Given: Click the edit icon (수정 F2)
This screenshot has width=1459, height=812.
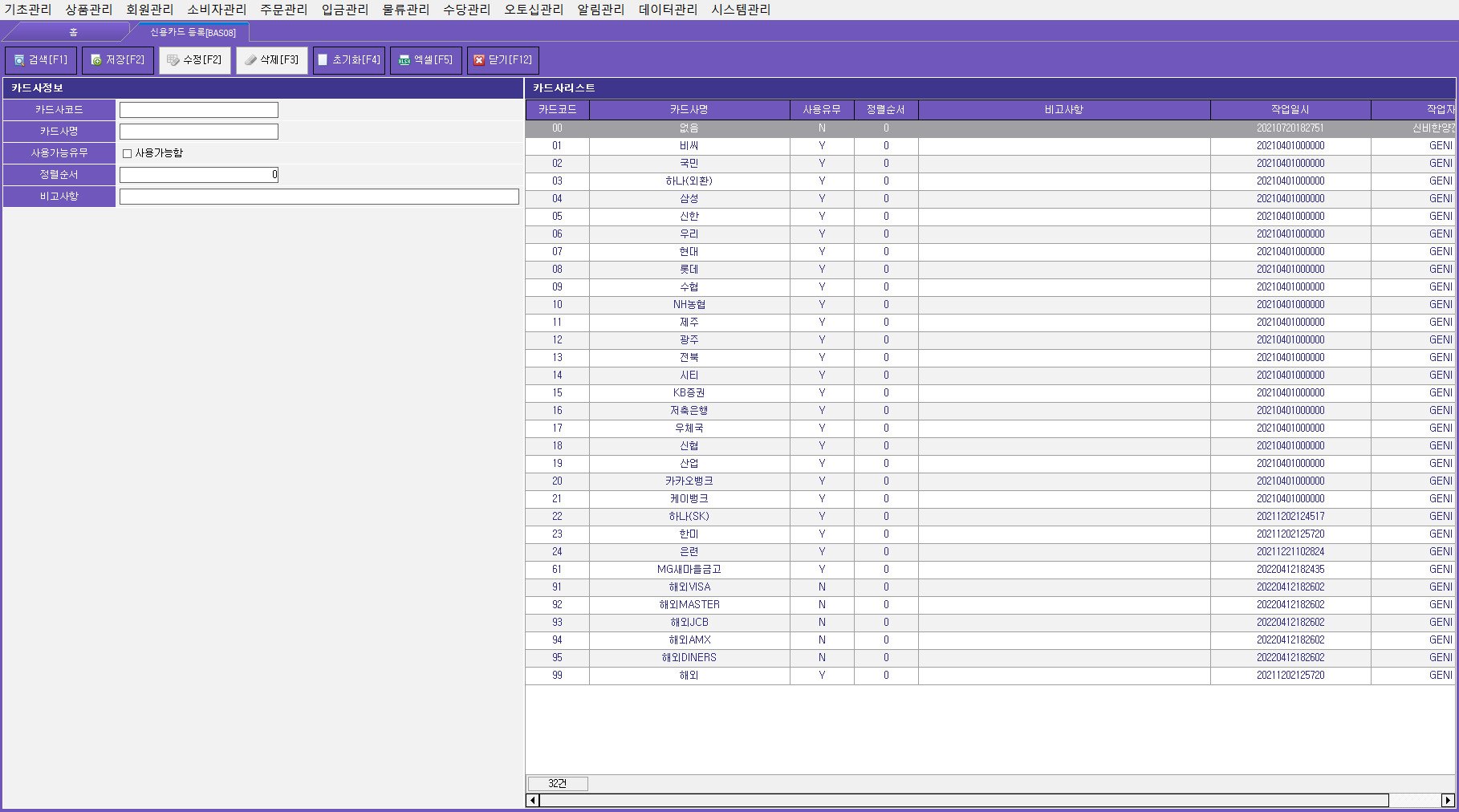Looking at the screenshot, I should click(173, 60).
